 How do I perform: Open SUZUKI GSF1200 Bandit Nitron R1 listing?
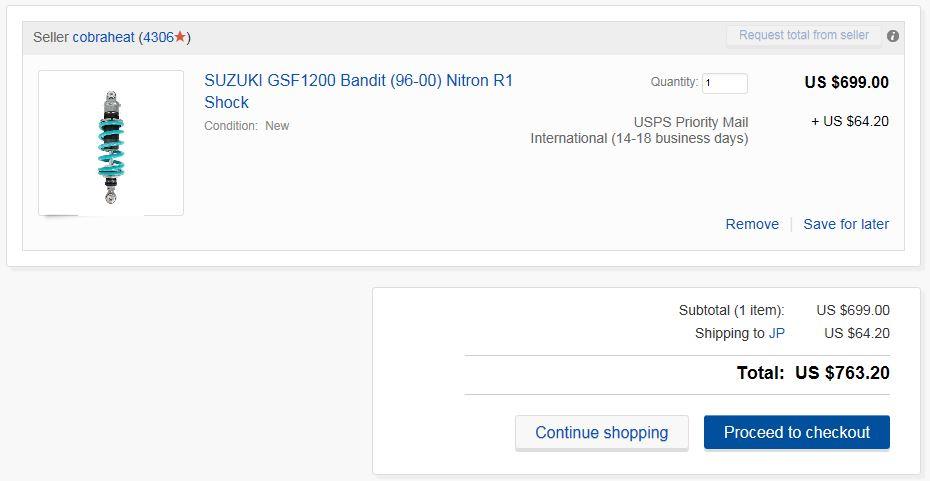(358, 91)
